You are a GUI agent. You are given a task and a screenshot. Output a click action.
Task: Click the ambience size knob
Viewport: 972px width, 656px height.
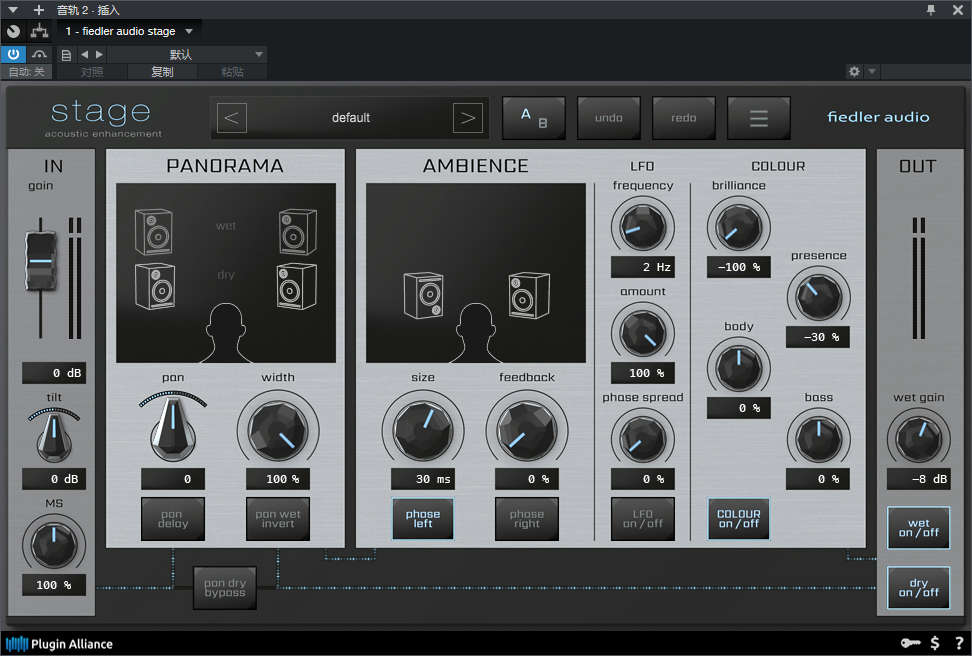coord(423,430)
